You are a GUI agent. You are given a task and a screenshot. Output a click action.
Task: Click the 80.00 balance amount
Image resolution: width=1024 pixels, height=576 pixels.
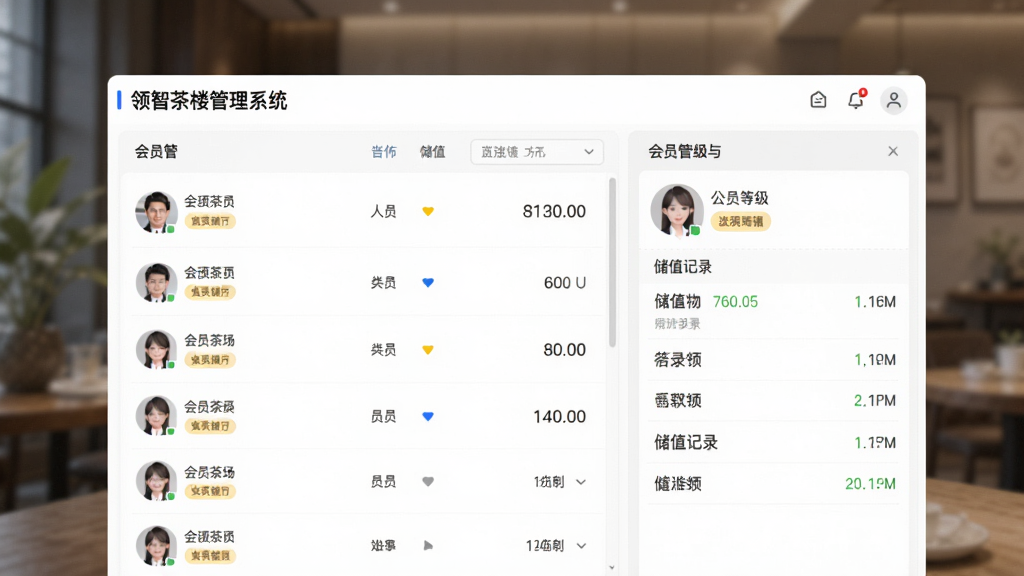pyautogui.click(x=564, y=350)
